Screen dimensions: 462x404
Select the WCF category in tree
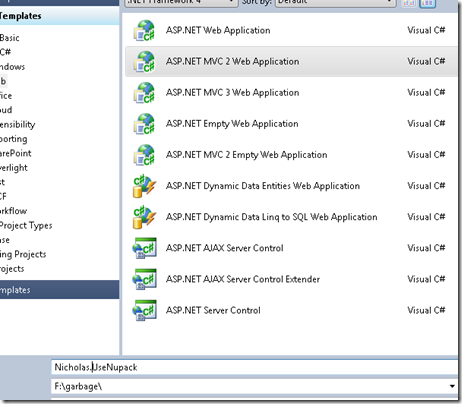coord(3,196)
